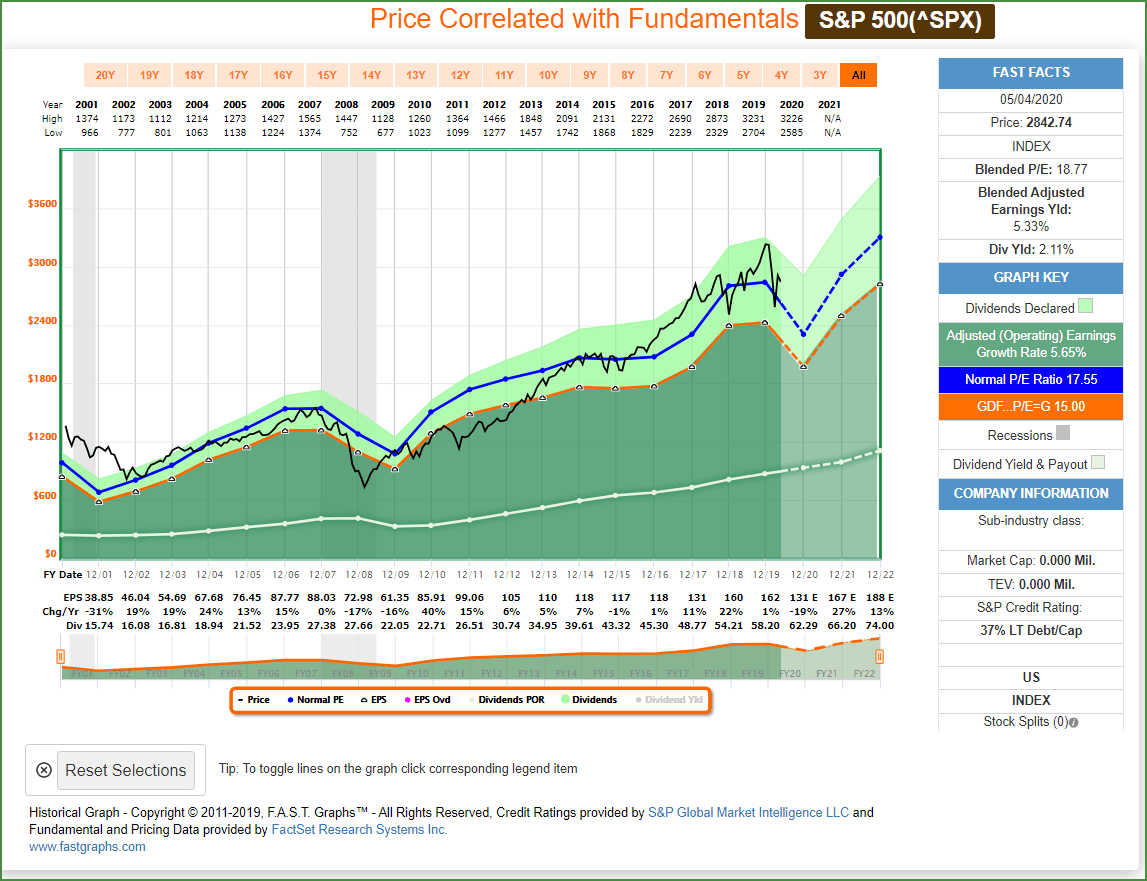Click the Recessions gray swatch
The image size is (1147, 881).
point(1063,433)
